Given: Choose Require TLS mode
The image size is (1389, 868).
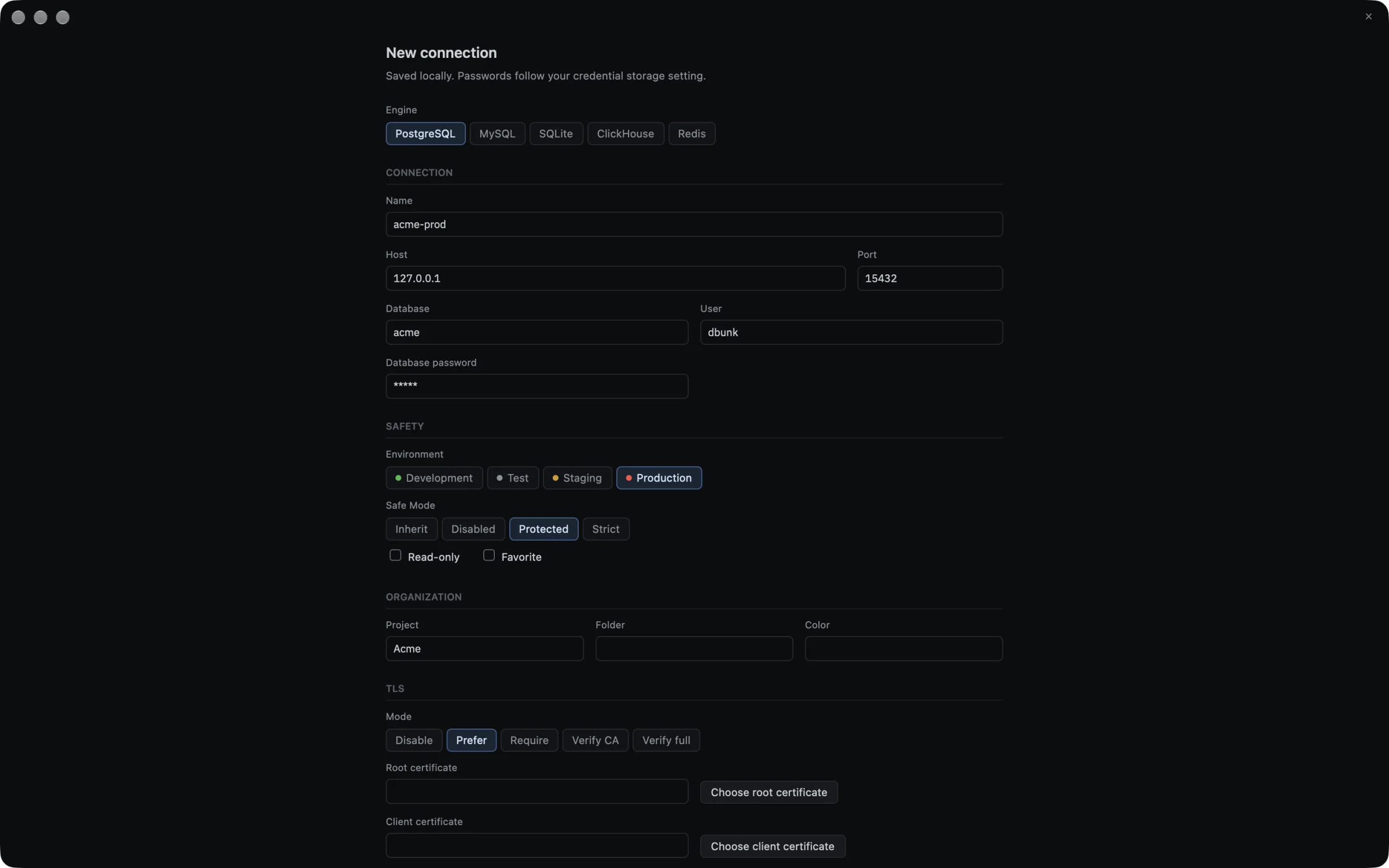Looking at the screenshot, I should pos(529,740).
